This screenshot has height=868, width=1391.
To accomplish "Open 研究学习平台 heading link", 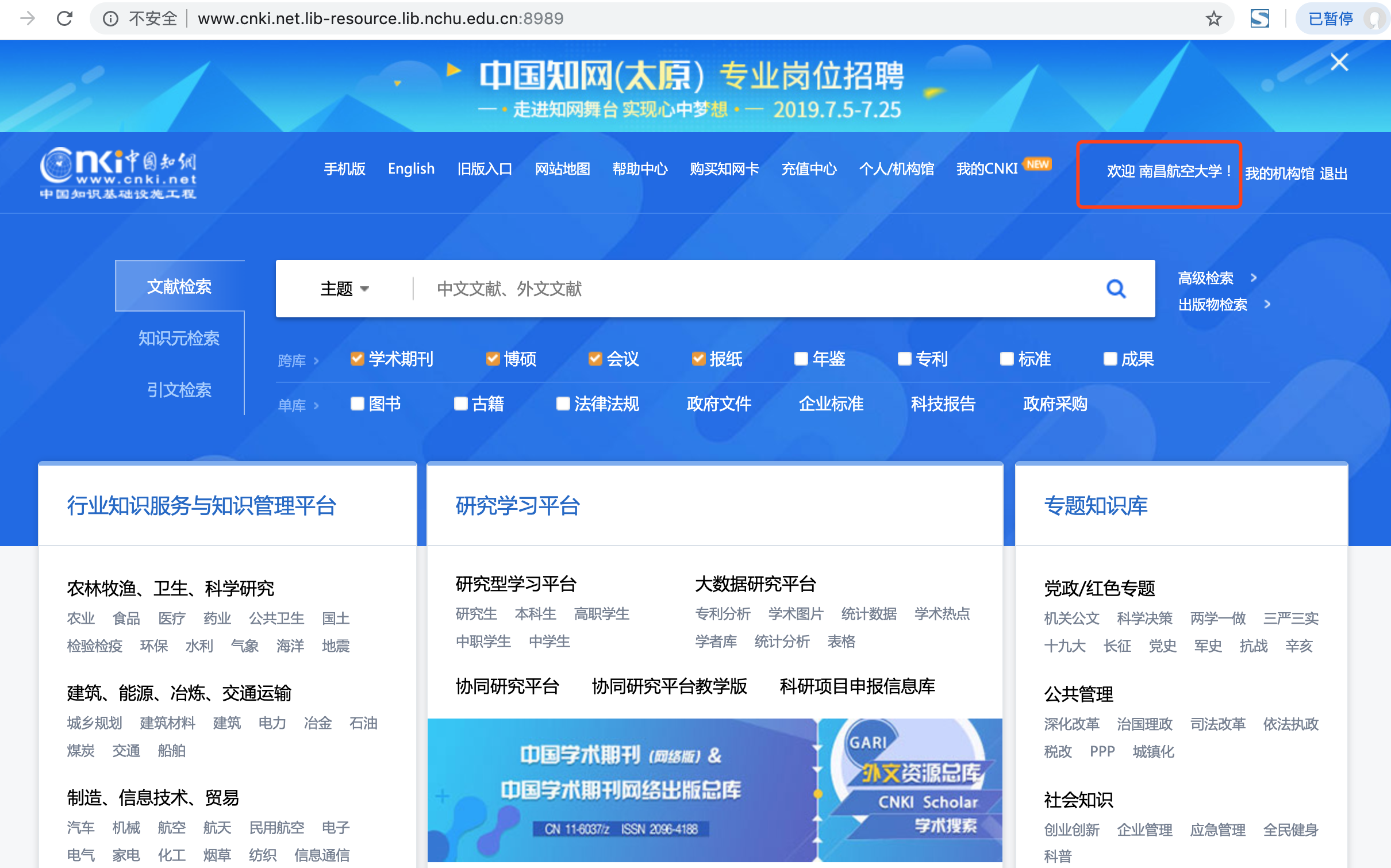I will 517,506.
